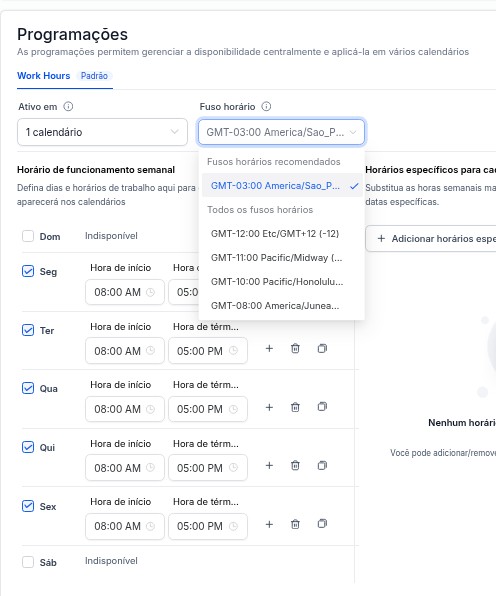The width and height of the screenshot is (496, 596).
Task: Copy Sex hours to other days
Action: tap(322, 524)
